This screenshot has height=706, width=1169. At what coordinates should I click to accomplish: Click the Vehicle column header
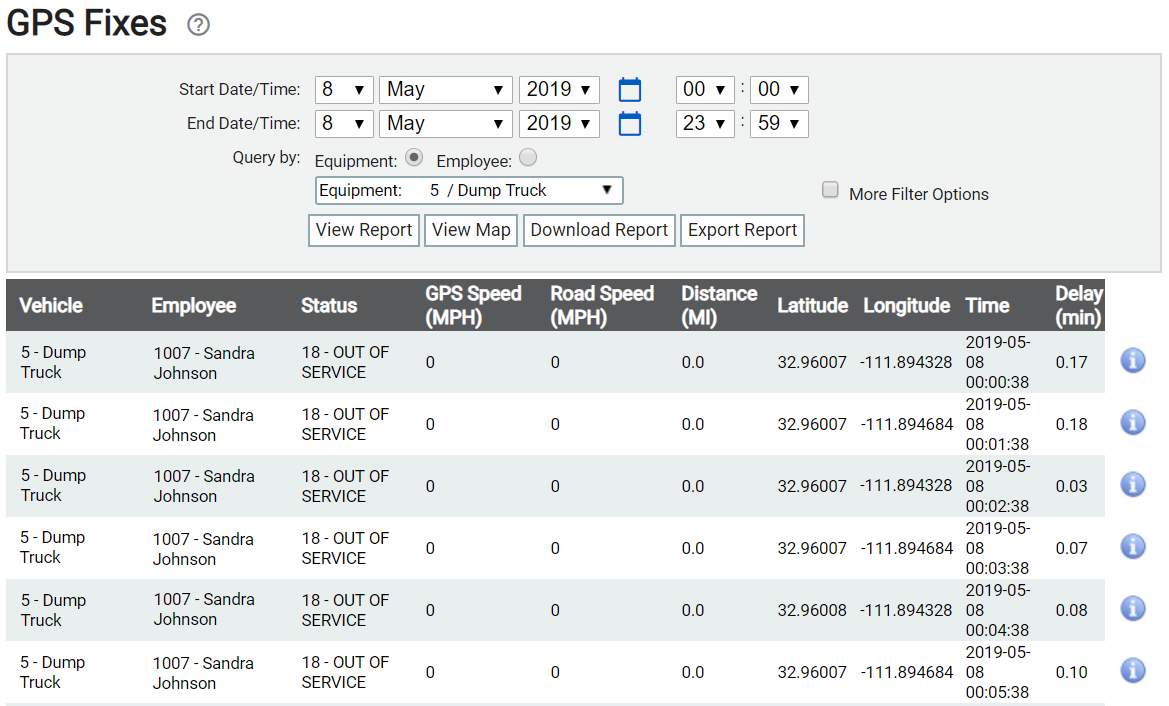tap(51, 306)
